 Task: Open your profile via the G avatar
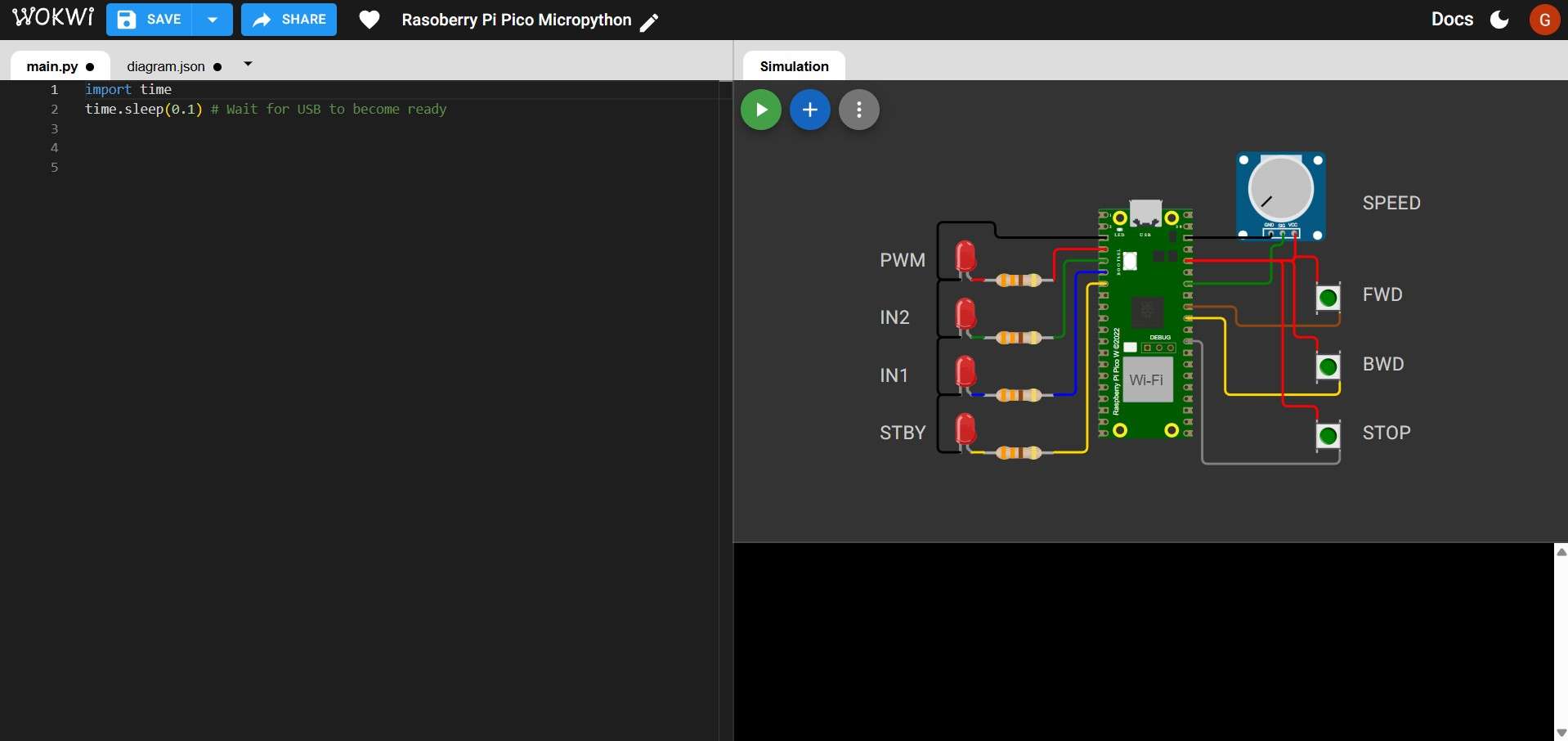(1544, 20)
